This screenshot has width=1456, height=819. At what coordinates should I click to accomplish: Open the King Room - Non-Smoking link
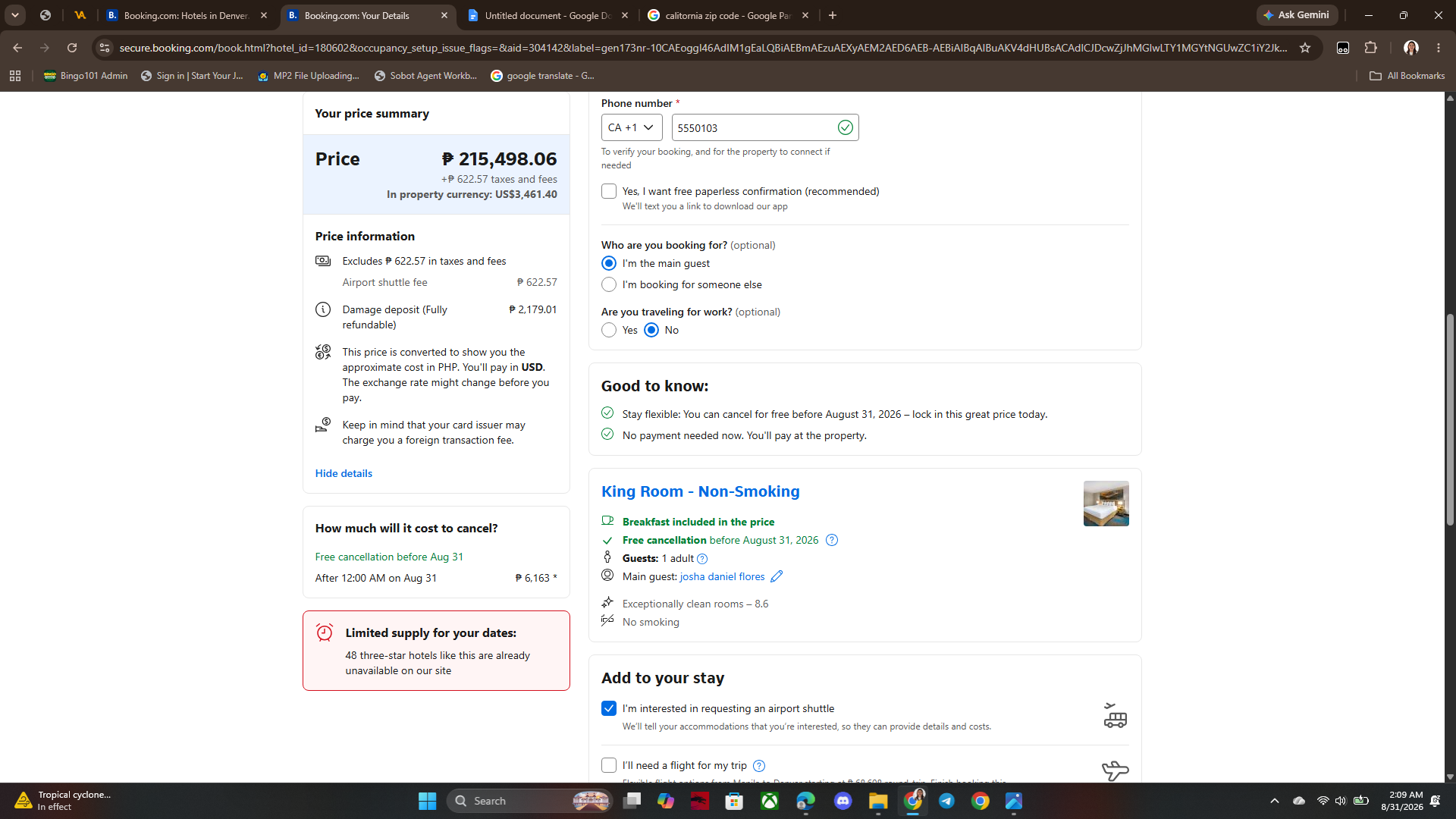coord(700,491)
